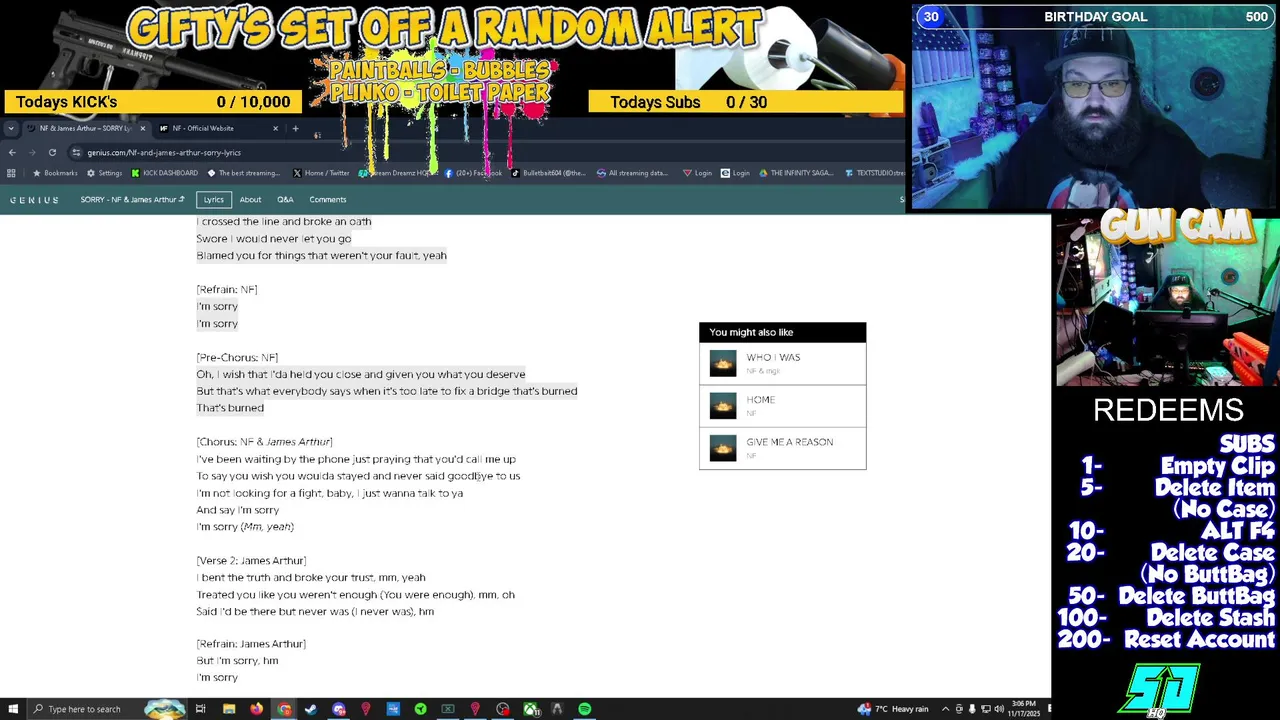Click the HOME album thumbnail

(x=723, y=405)
